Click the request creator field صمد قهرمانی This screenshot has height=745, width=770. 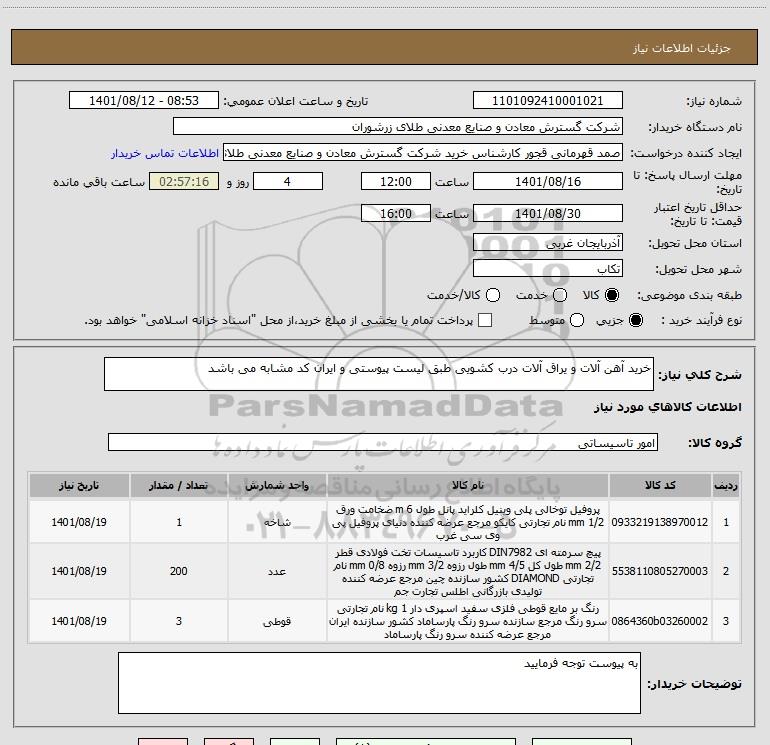[423, 153]
